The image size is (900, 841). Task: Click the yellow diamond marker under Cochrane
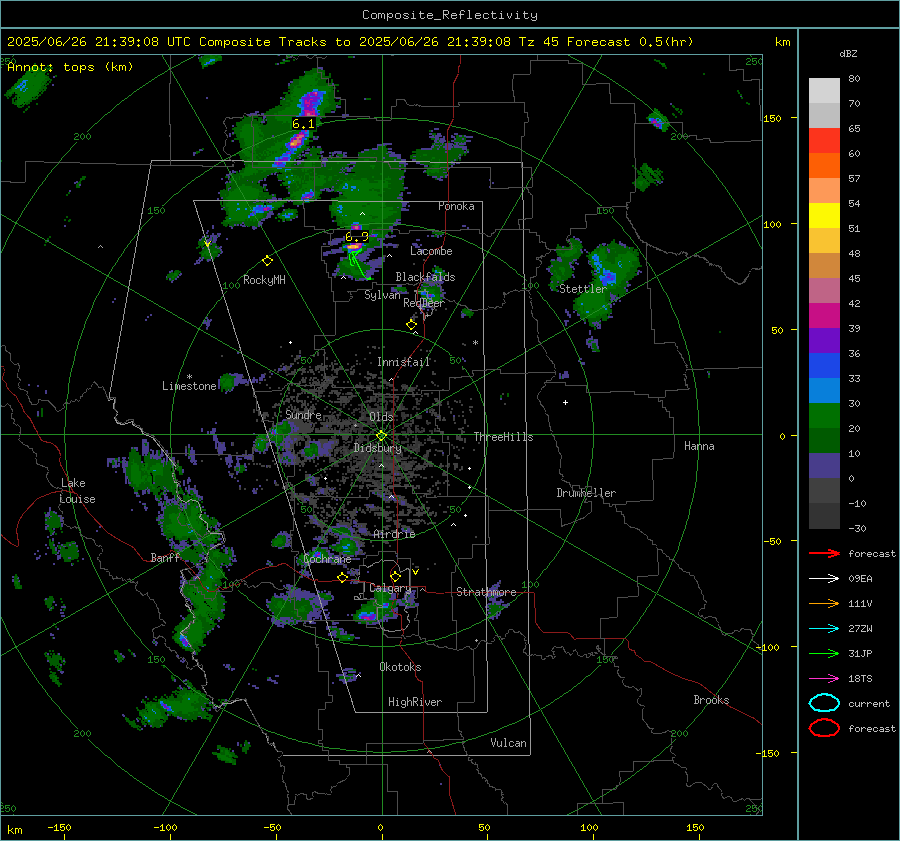pos(342,578)
